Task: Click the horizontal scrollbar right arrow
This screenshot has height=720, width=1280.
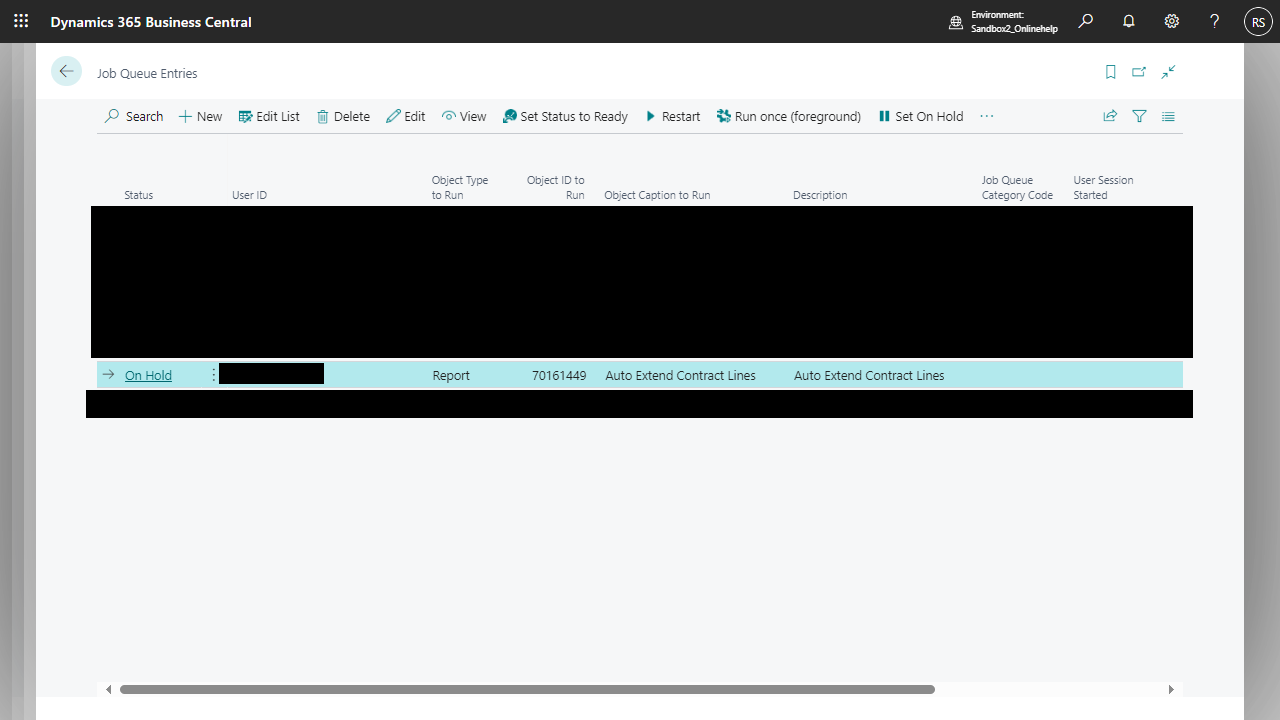Action: click(1171, 689)
